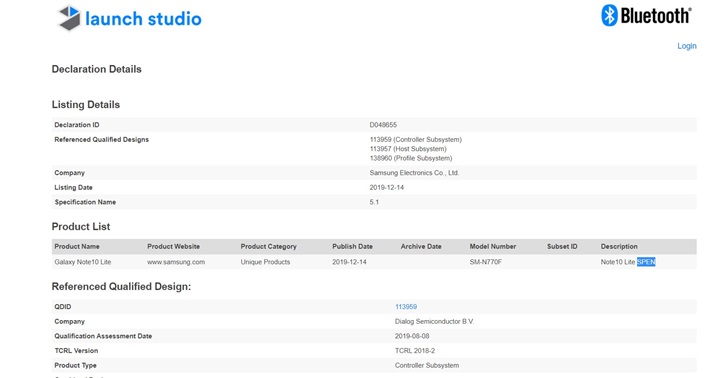The width and height of the screenshot is (728, 378).
Task: Click Galaxy Note10 Lite product name cell
Action: [83, 262]
